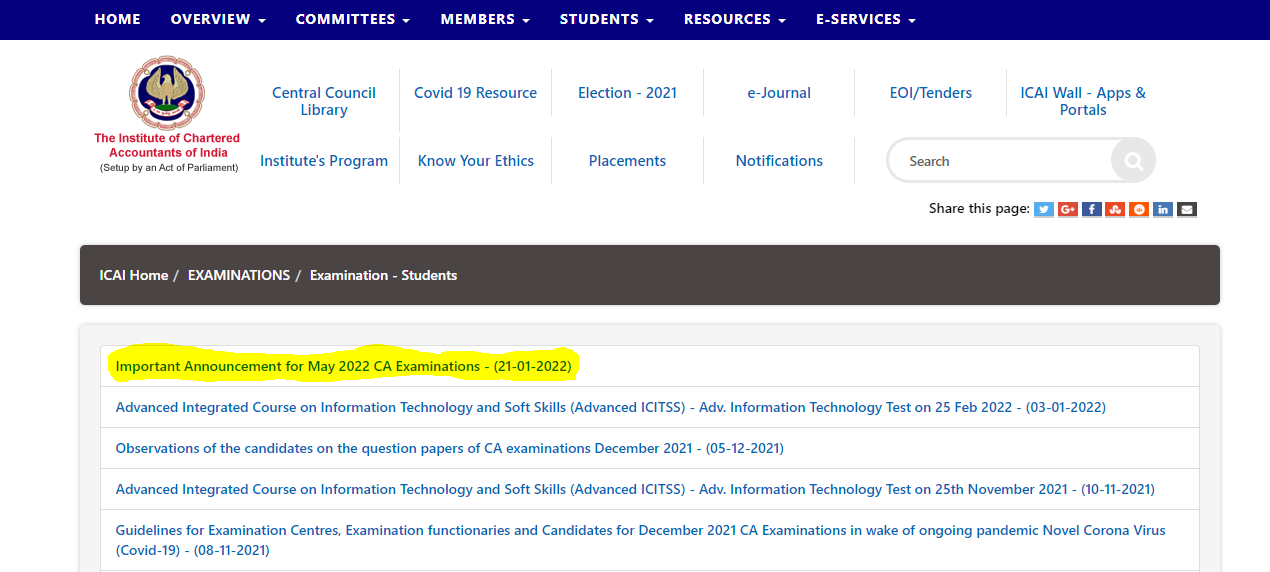The height and width of the screenshot is (572, 1270).
Task: Click EXAMINATIONS breadcrumb
Action: tap(239, 275)
